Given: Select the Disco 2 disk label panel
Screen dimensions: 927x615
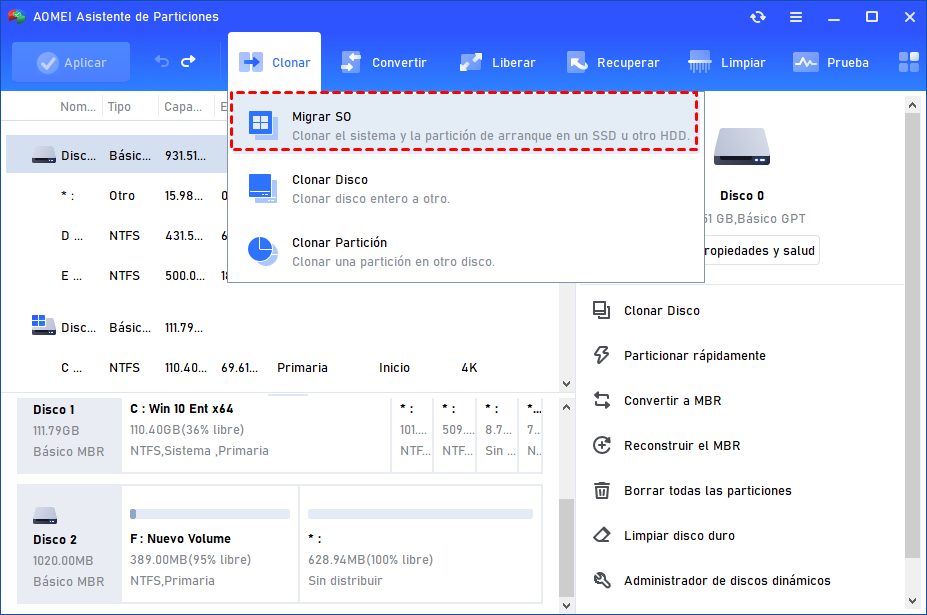Looking at the screenshot, I should pyautogui.click(x=69, y=544).
